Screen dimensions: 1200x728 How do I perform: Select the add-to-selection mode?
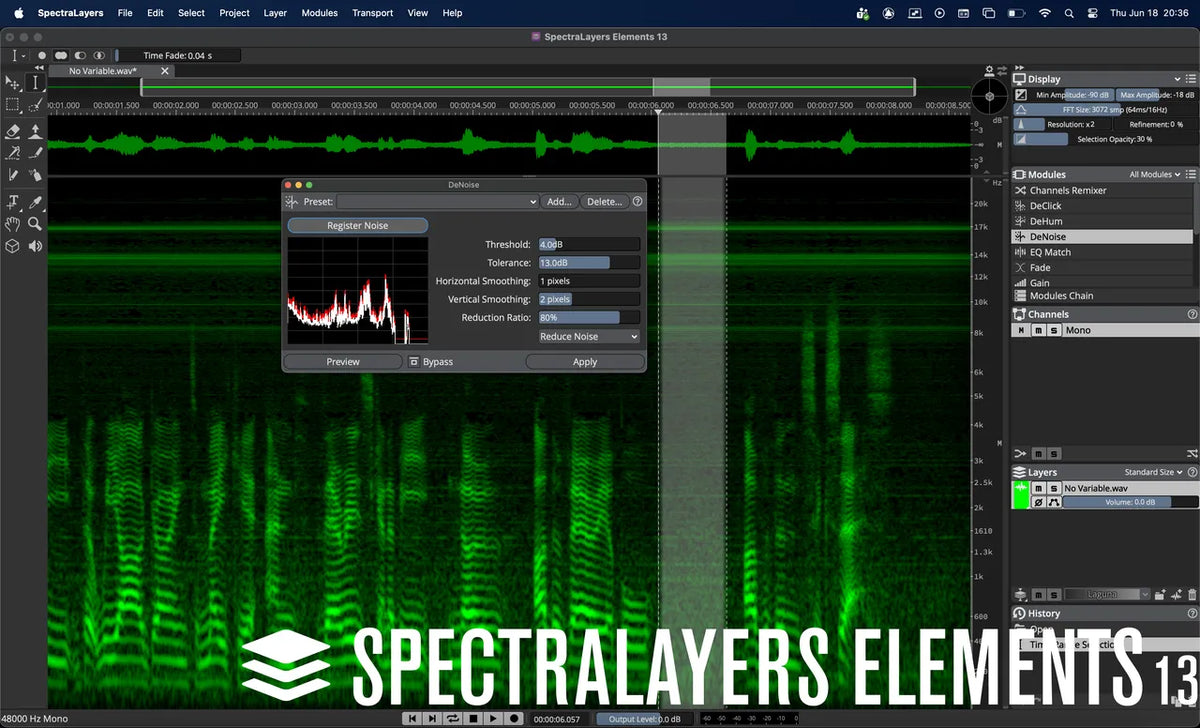pos(61,56)
